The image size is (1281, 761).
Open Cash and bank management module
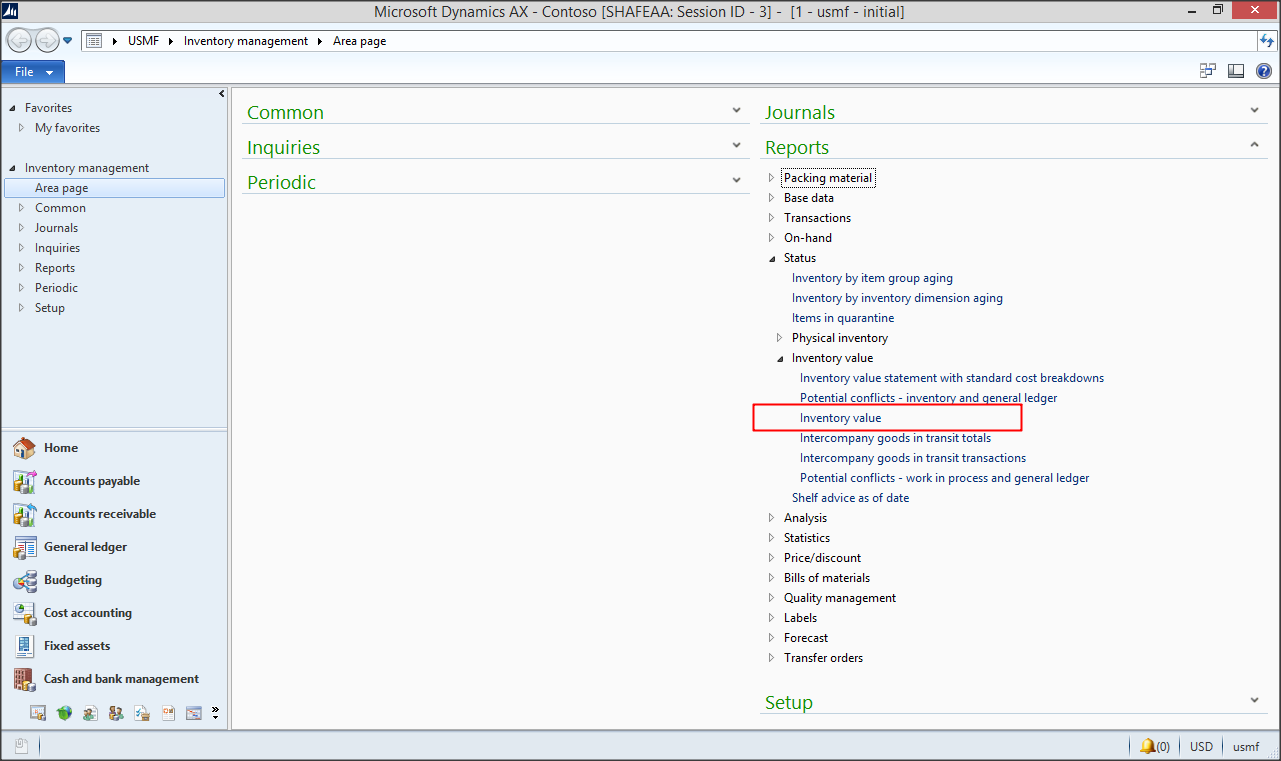(x=114, y=679)
